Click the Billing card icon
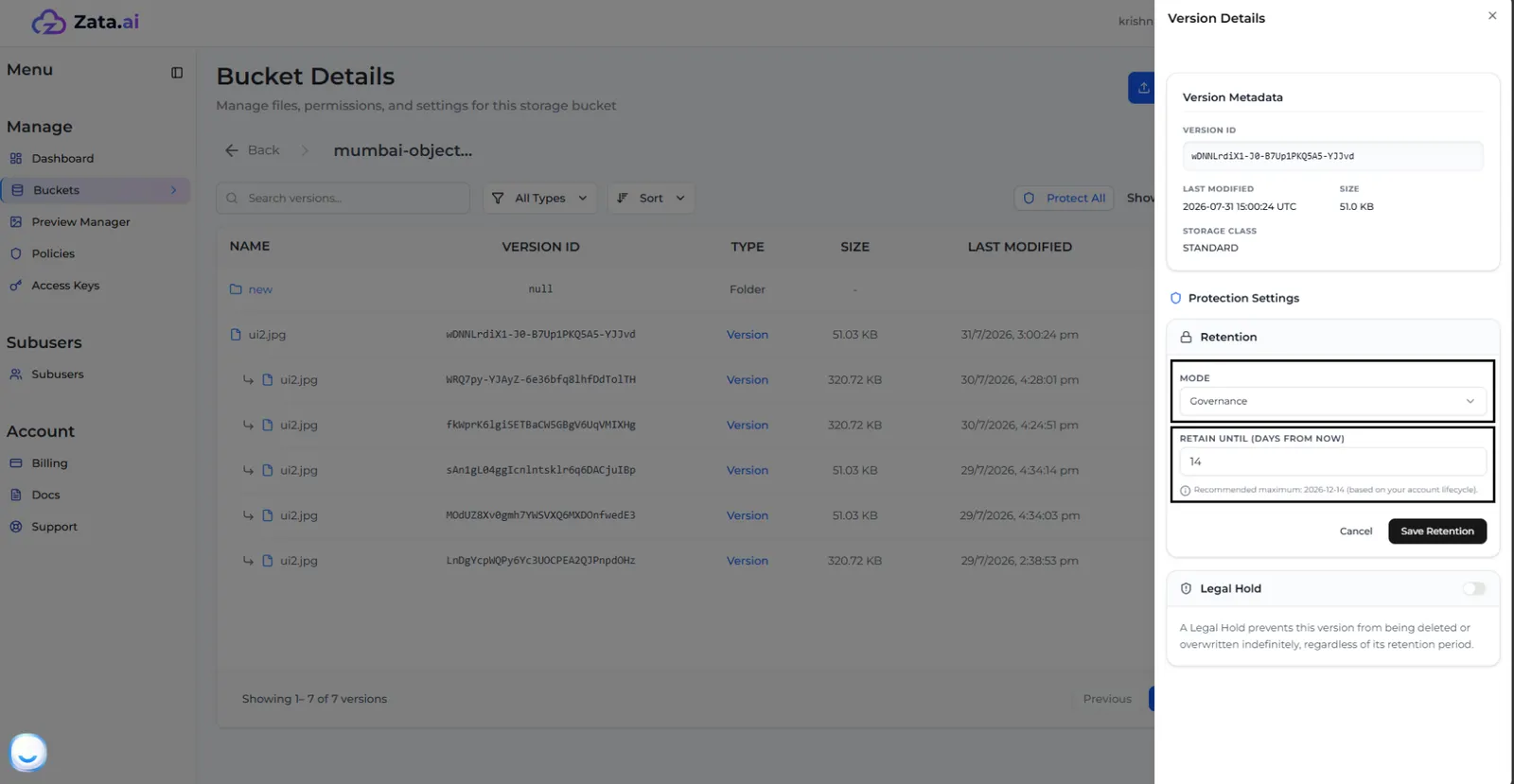This screenshot has width=1514, height=784. point(15,463)
